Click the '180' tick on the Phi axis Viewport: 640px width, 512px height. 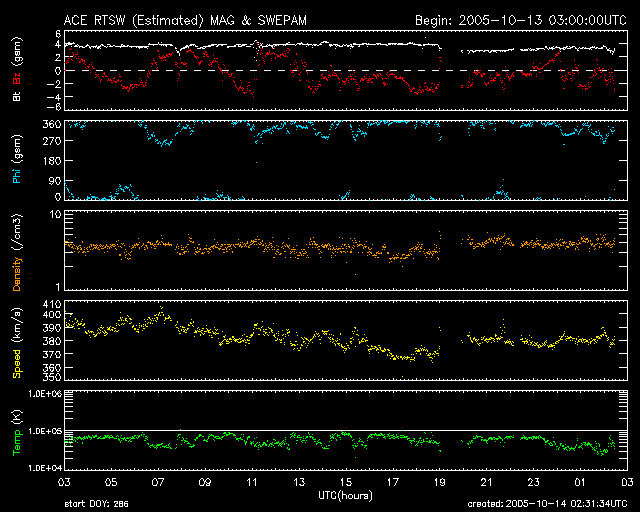[x=52, y=161]
